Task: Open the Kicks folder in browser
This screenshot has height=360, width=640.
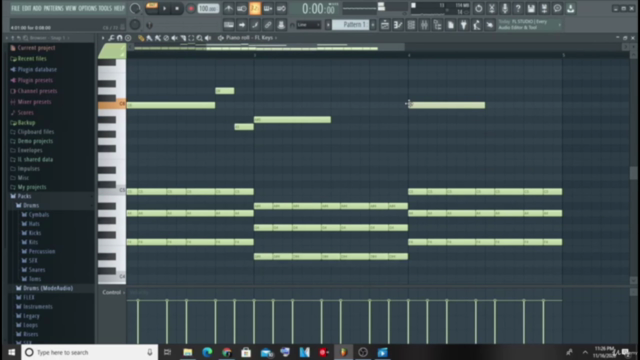Action: [x=35, y=233]
